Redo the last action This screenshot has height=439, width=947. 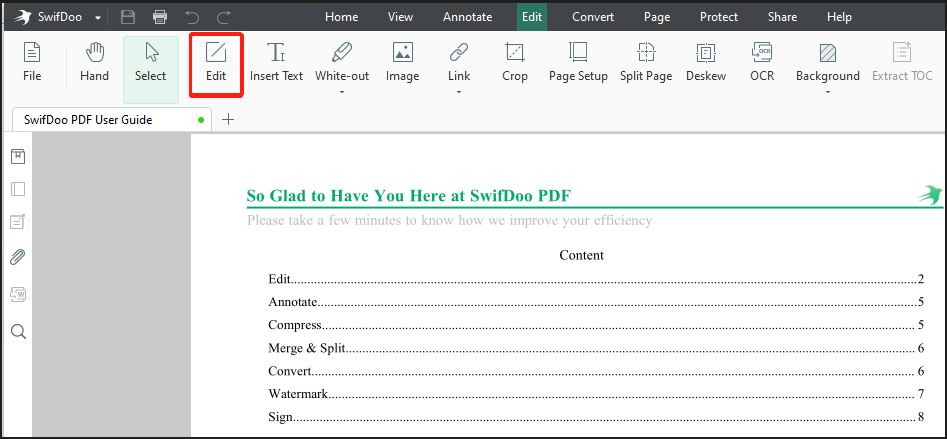[x=223, y=17]
